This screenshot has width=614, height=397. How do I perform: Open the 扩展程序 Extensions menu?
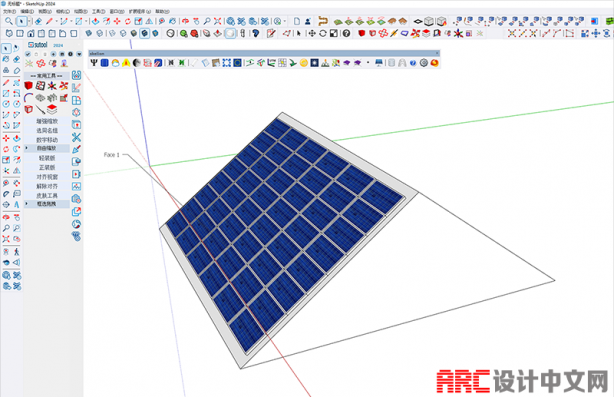[140, 11]
